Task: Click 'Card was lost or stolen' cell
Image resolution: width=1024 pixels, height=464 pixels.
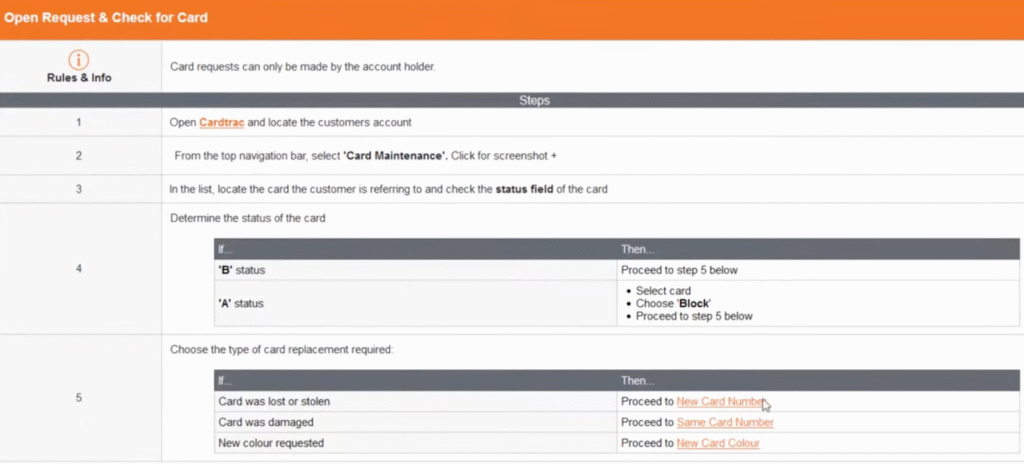Action: click(x=274, y=401)
